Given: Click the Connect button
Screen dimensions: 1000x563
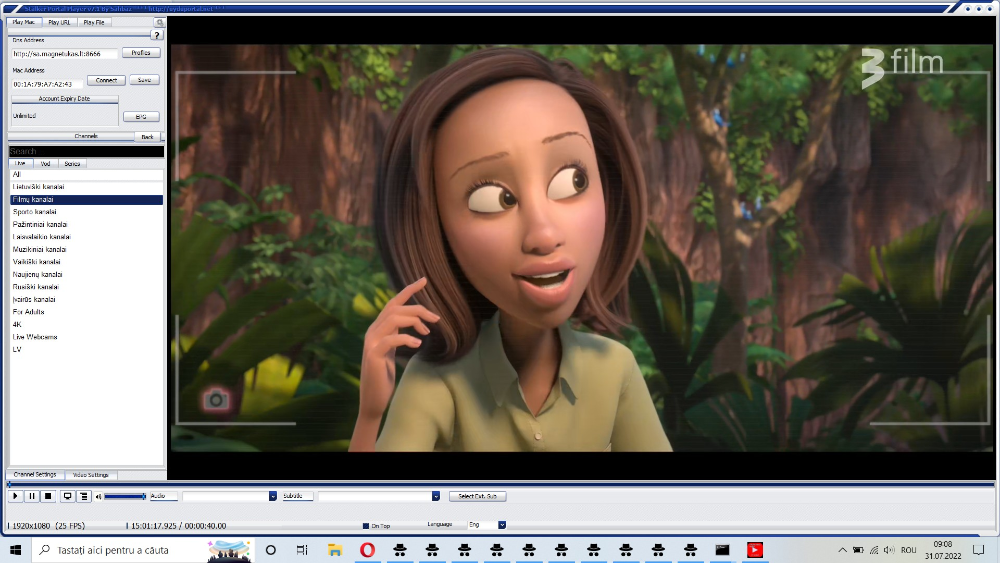Looking at the screenshot, I should pyautogui.click(x=106, y=80).
